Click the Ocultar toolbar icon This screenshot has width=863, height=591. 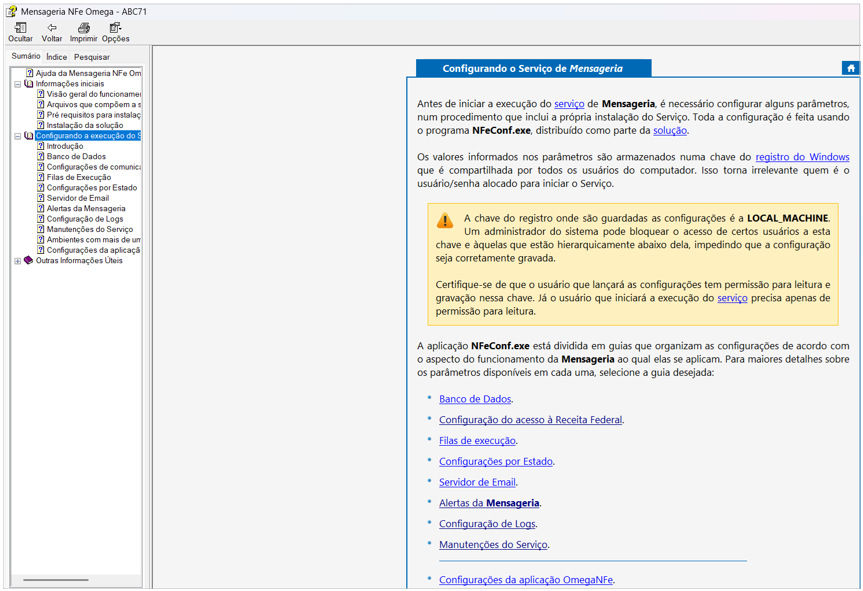pos(20,28)
